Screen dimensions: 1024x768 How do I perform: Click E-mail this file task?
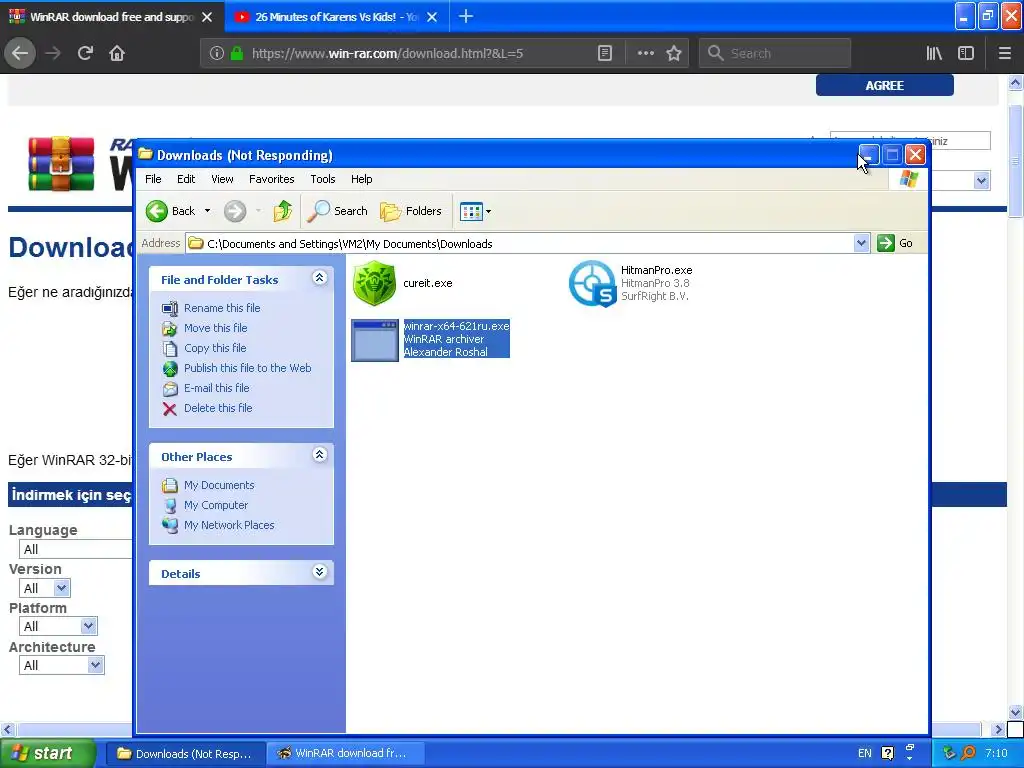pyautogui.click(x=217, y=388)
